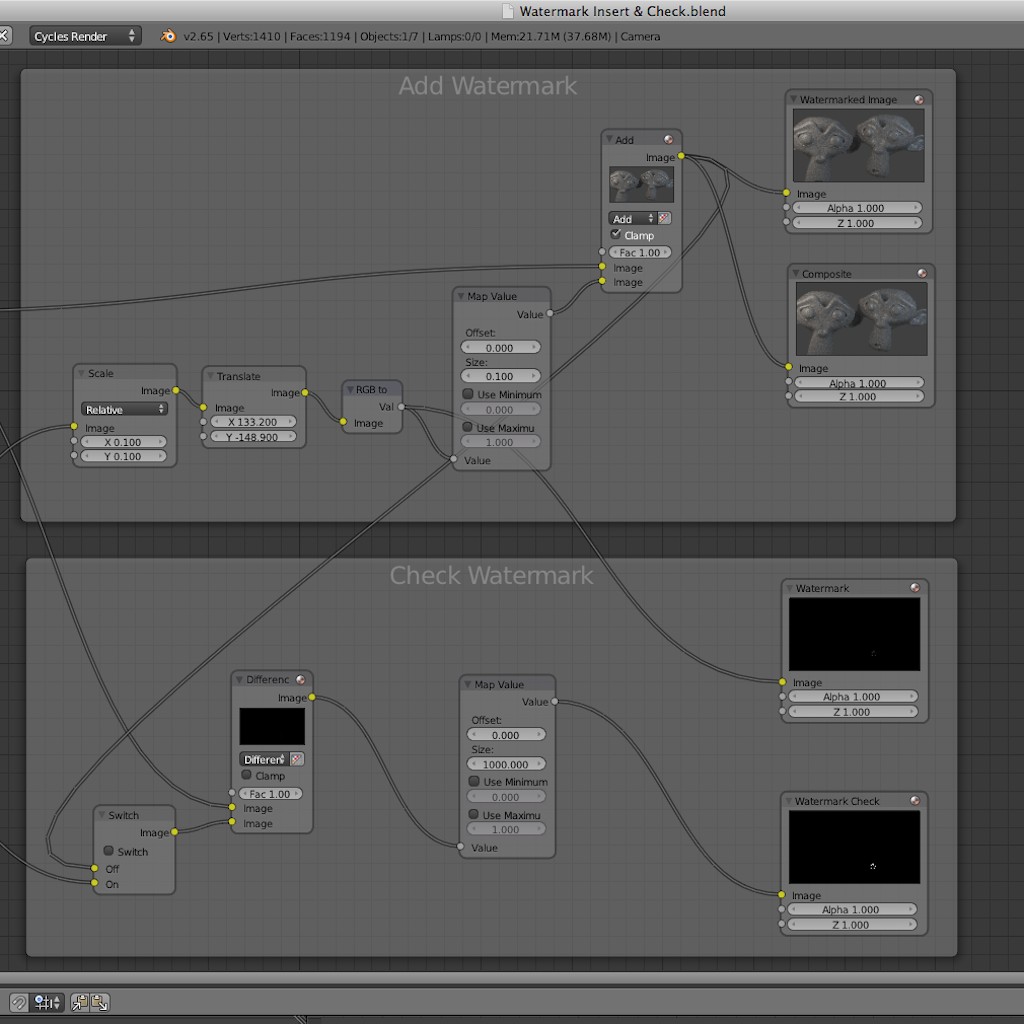The width and height of the screenshot is (1024, 1024).
Task: Click the X 133.200 field in the Translate node
Action: pos(252,422)
